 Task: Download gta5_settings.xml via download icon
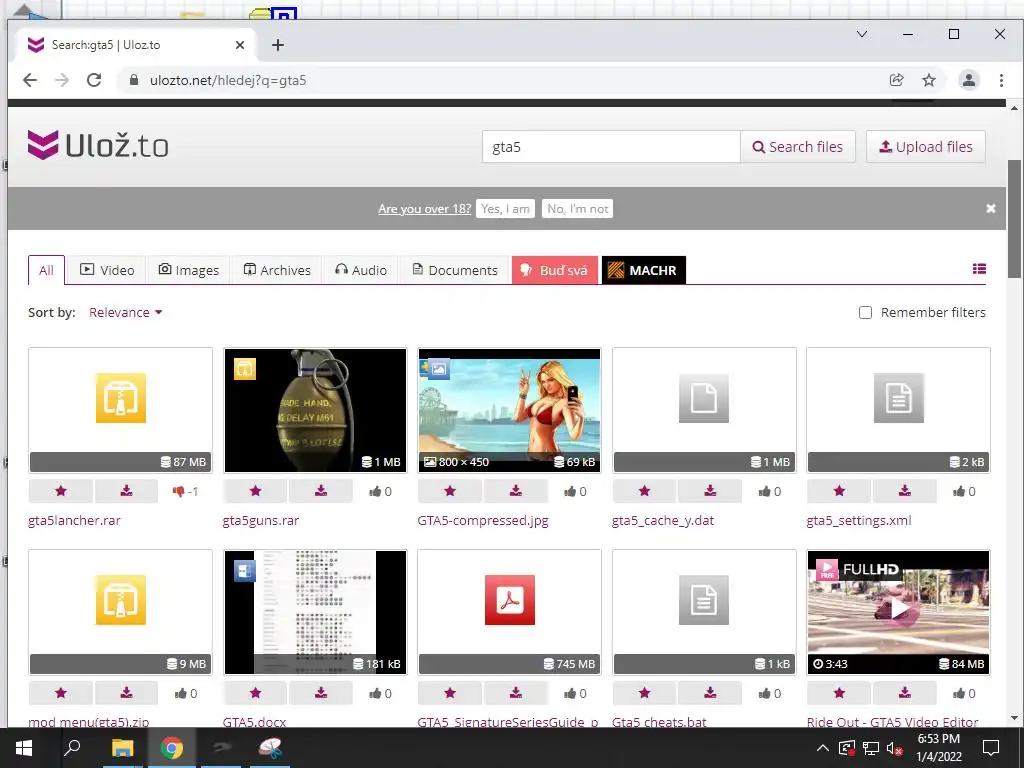(x=904, y=491)
